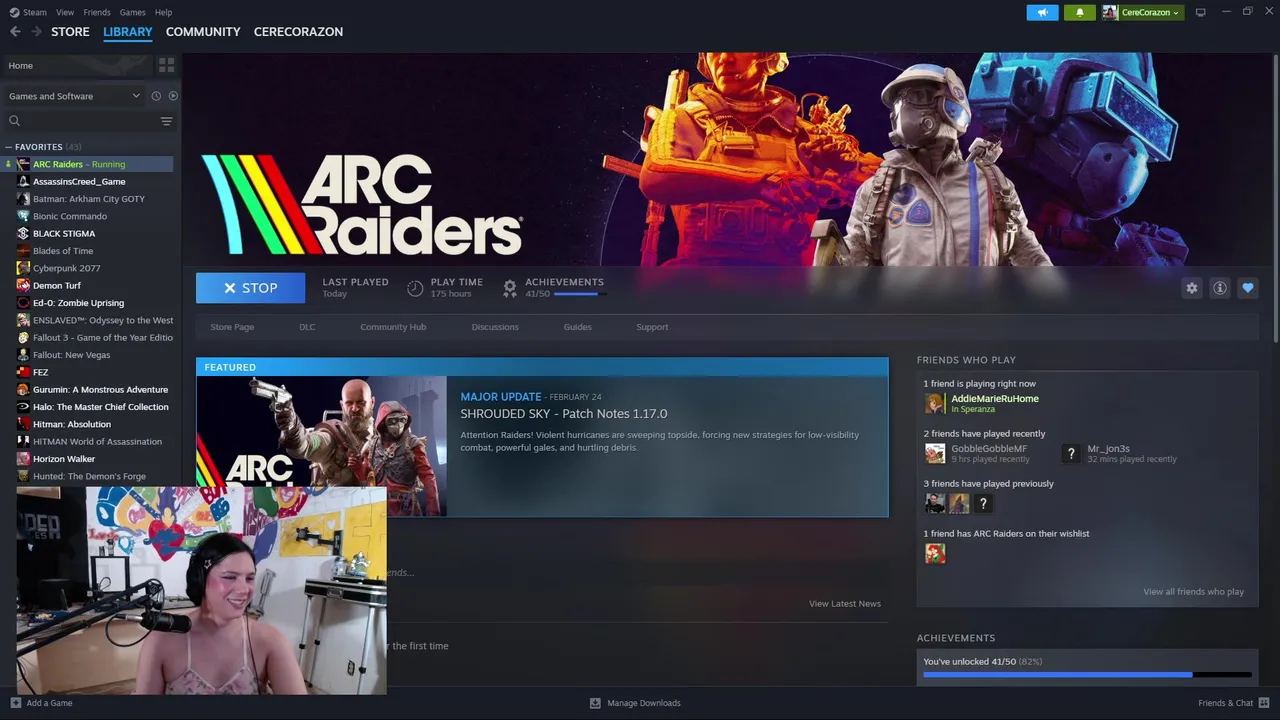Open the Games and Software dropdown

pyautogui.click(x=75, y=96)
